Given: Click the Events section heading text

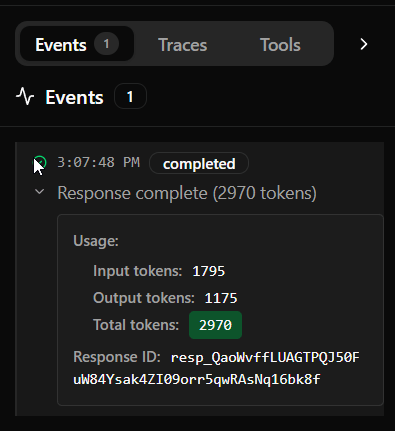Looking at the screenshot, I should [x=74, y=97].
